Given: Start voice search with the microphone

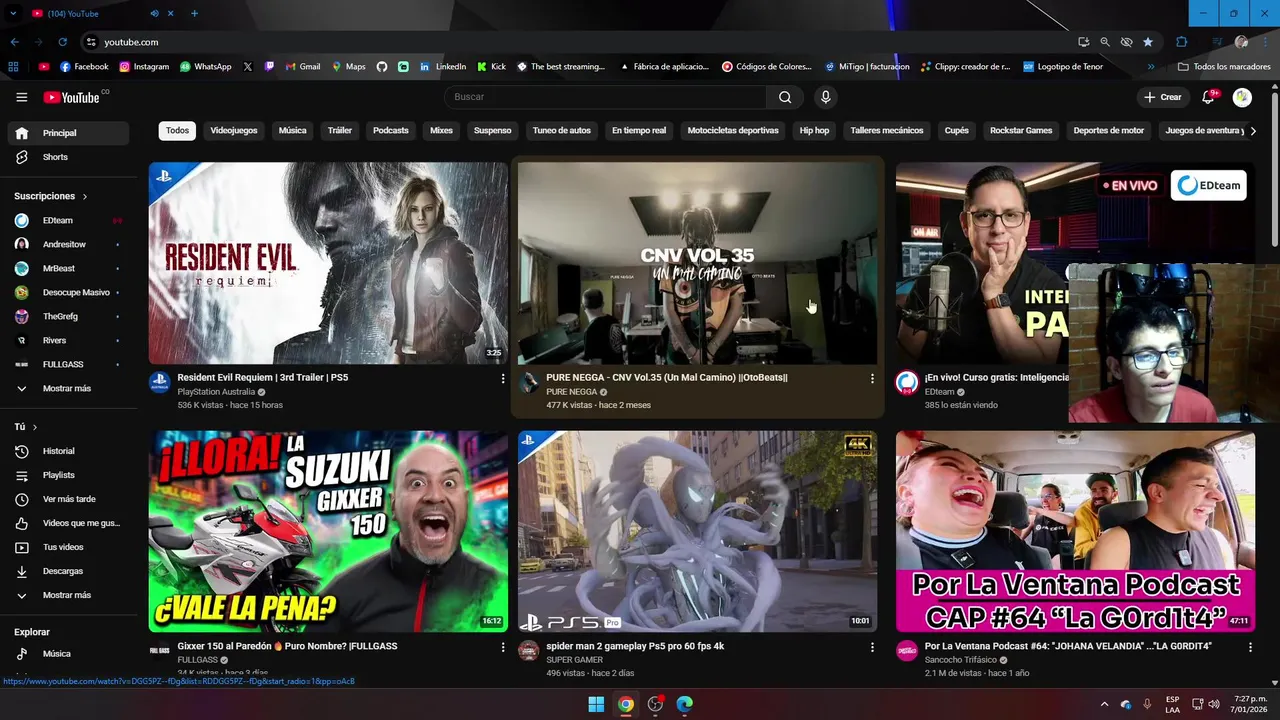Looking at the screenshot, I should [x=825, y=97].
